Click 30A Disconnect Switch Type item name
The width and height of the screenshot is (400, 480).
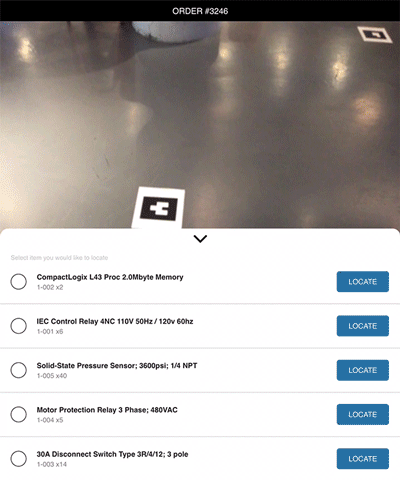click(112, 454)
